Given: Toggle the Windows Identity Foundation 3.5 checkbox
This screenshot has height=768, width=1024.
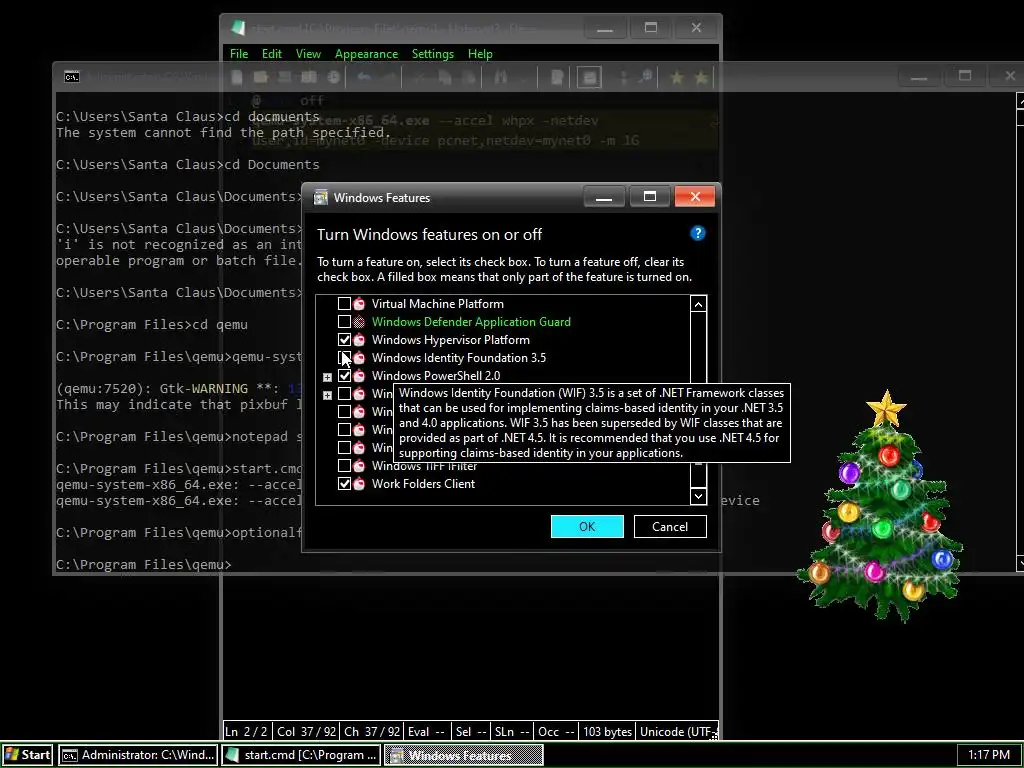Looking at the screenshot, I should click(x=344, y=357).
